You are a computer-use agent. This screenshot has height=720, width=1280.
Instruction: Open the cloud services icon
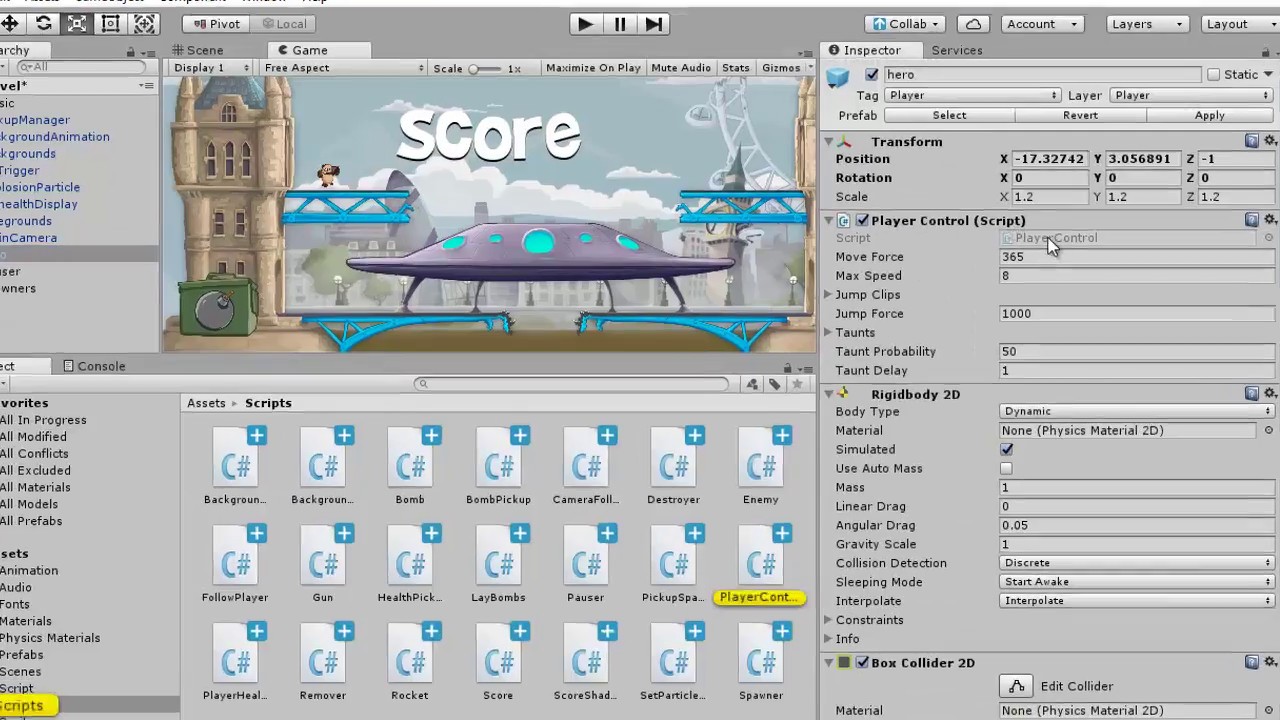click(x=973, y=24)
